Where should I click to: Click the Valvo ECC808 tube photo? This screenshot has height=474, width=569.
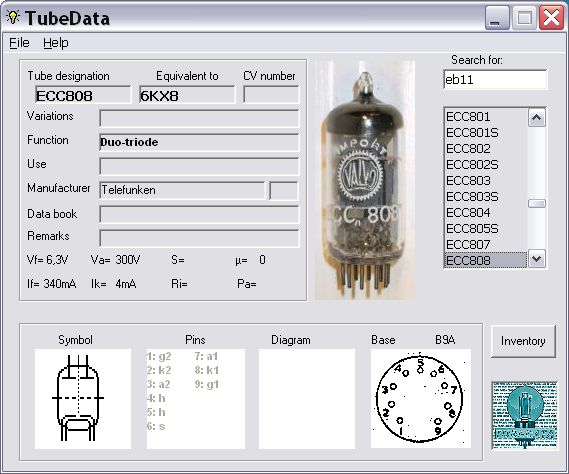pyautogui.click(x=365, y=180)
